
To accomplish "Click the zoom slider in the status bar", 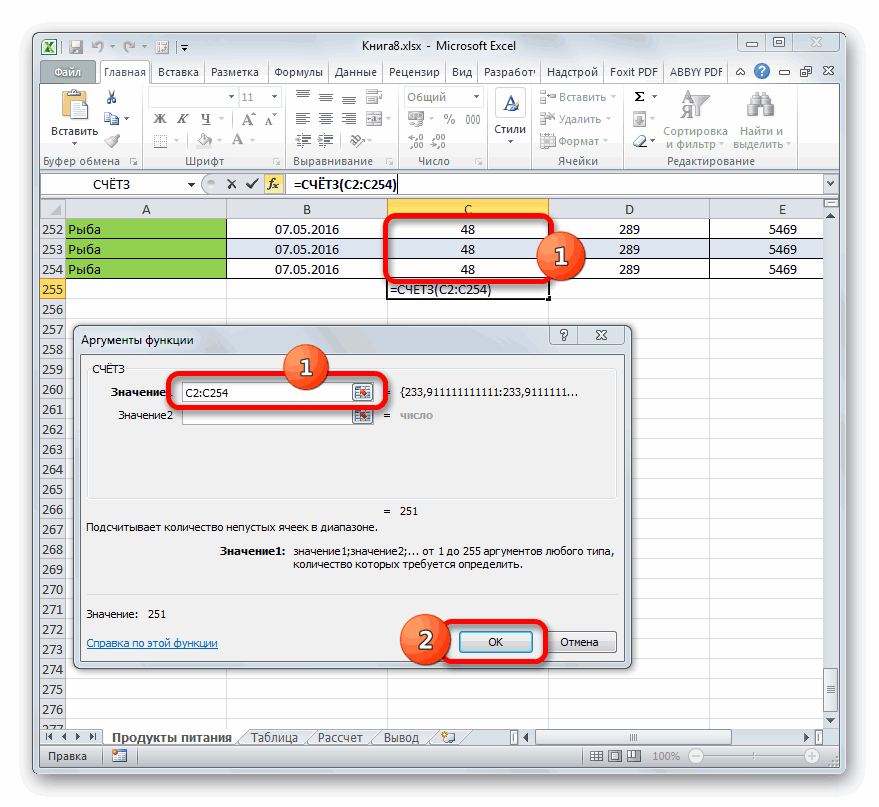I will (753, 756).
